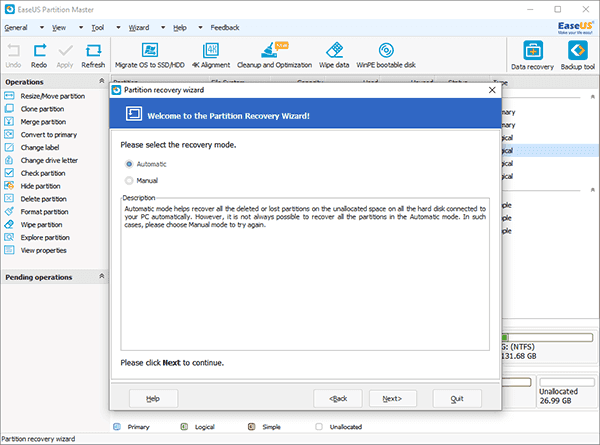Click the EaseUS logo
This screenshot has height=445, width=600.
575,27
